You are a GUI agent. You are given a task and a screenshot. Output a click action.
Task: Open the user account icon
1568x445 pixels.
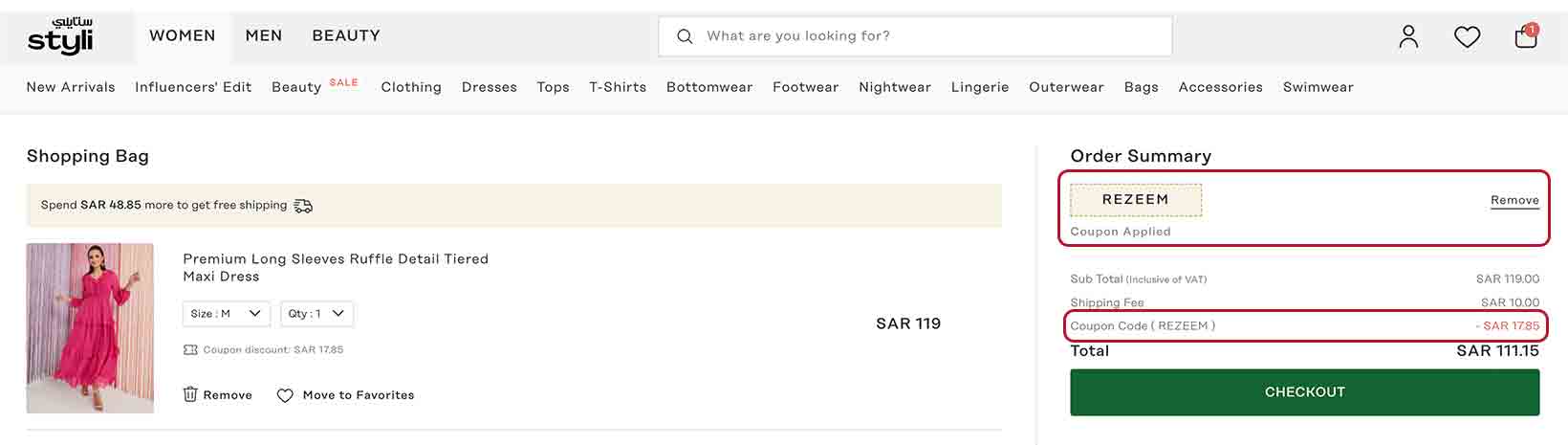(1408, 36)
